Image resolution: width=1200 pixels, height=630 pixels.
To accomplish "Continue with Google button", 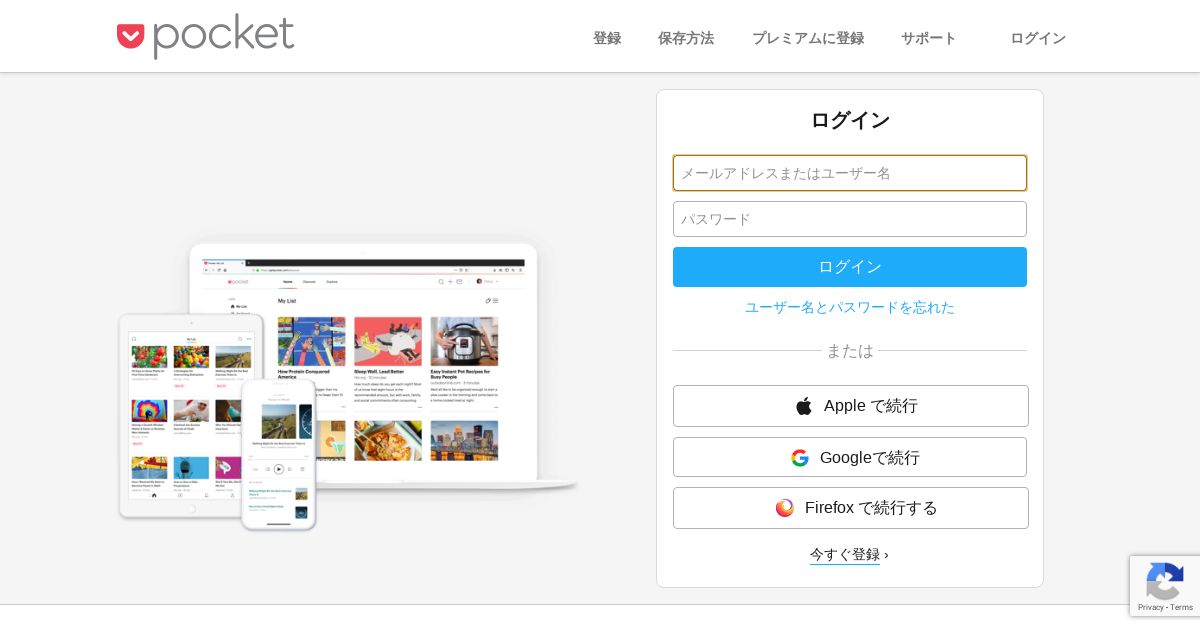I will tap(851, 457).
